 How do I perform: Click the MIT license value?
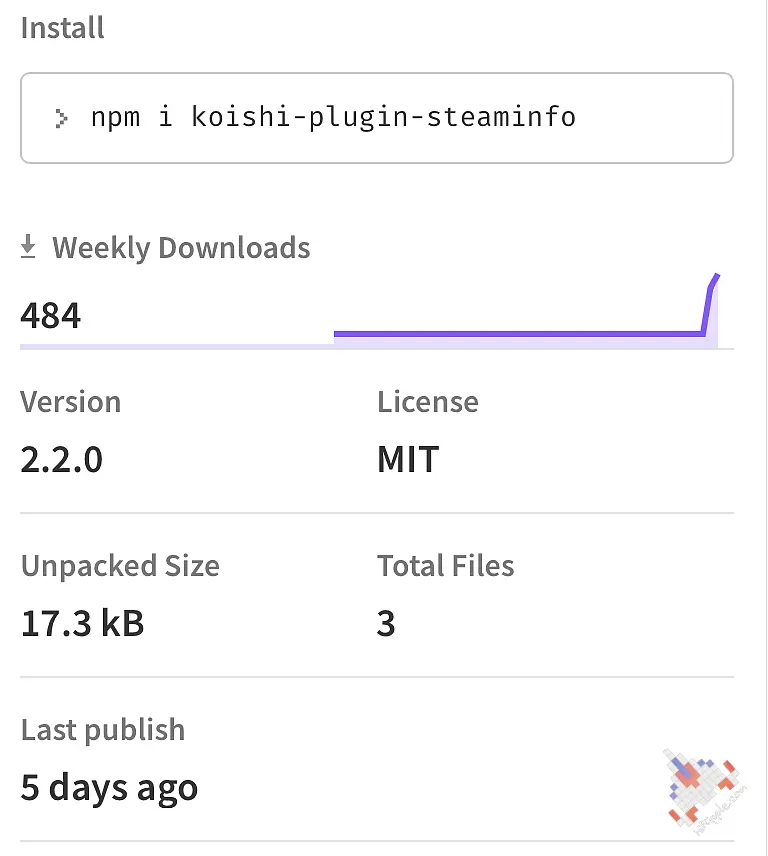408,459
